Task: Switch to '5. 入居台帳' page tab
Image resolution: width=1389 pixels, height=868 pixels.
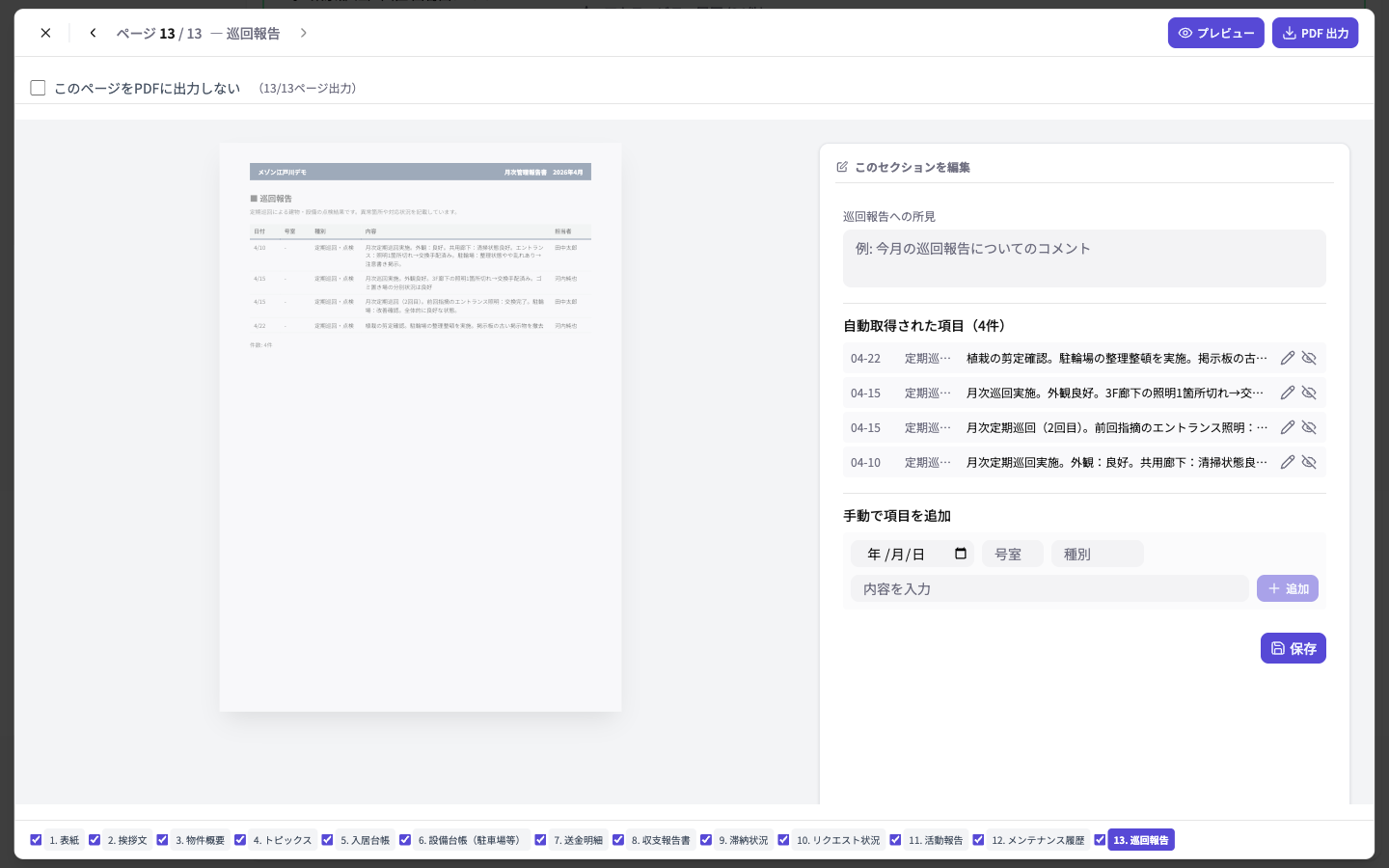Action: 365,840
